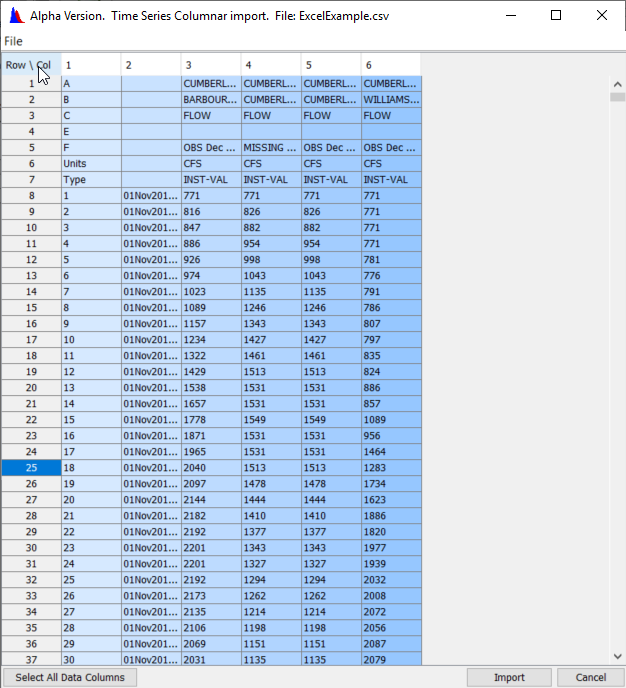Click the Row \ Col corner header

(x=30, y=65)
